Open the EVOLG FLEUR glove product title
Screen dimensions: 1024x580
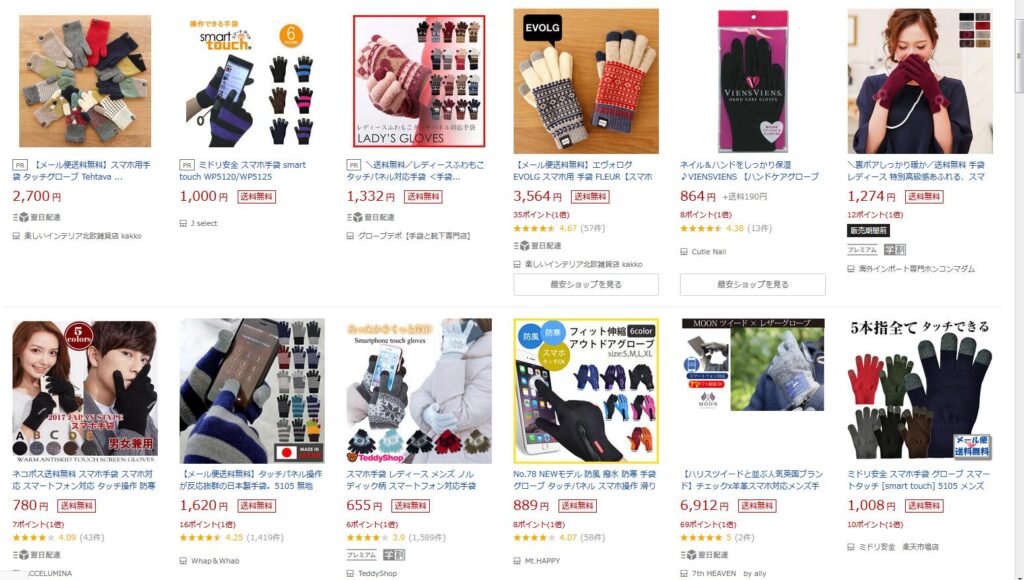pyautogui.click(x=583, y=171)
